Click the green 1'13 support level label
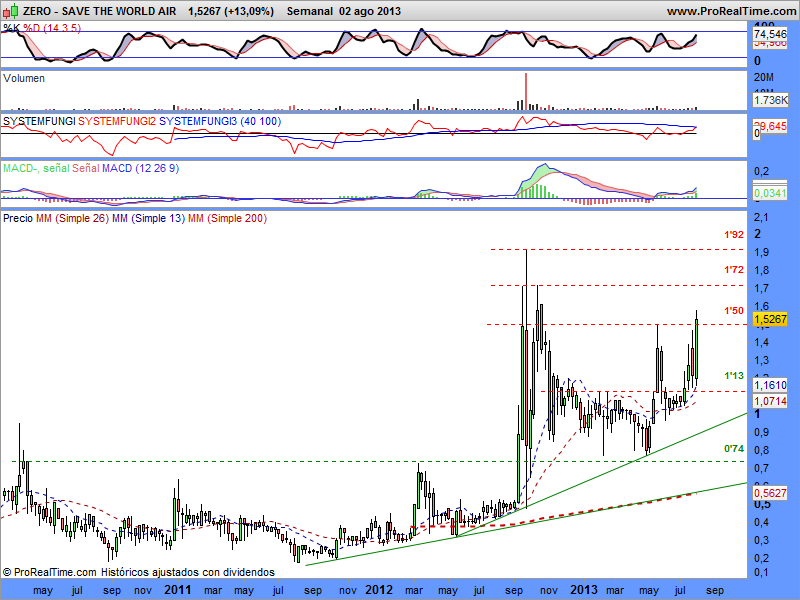 pos(734,376)
